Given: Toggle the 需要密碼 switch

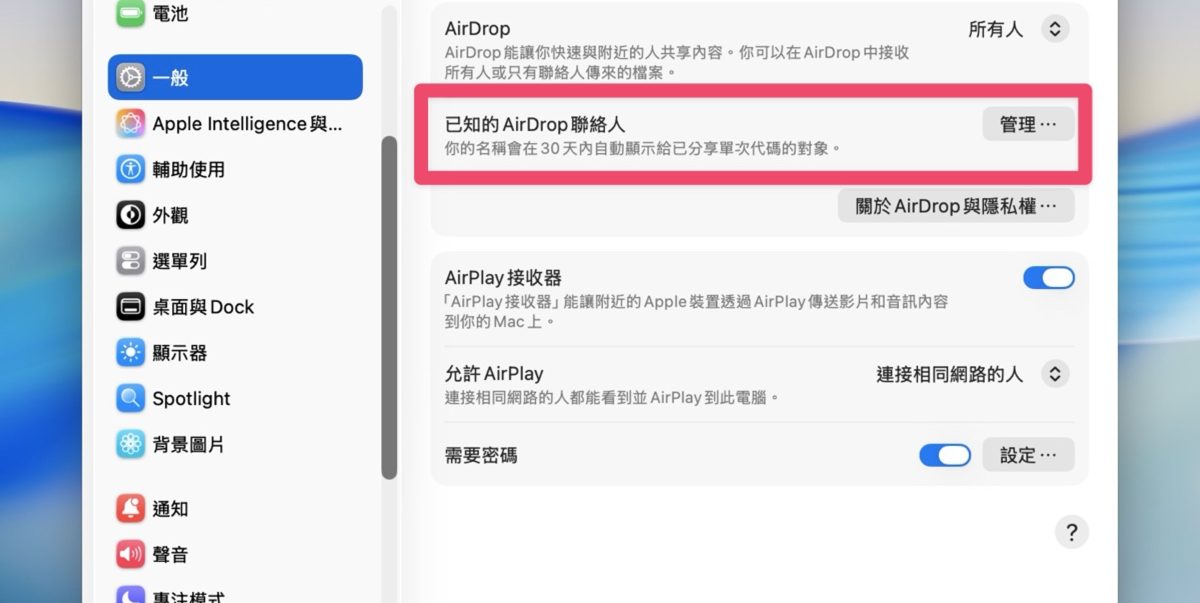Looking at the screenshot, I should 944,455.
